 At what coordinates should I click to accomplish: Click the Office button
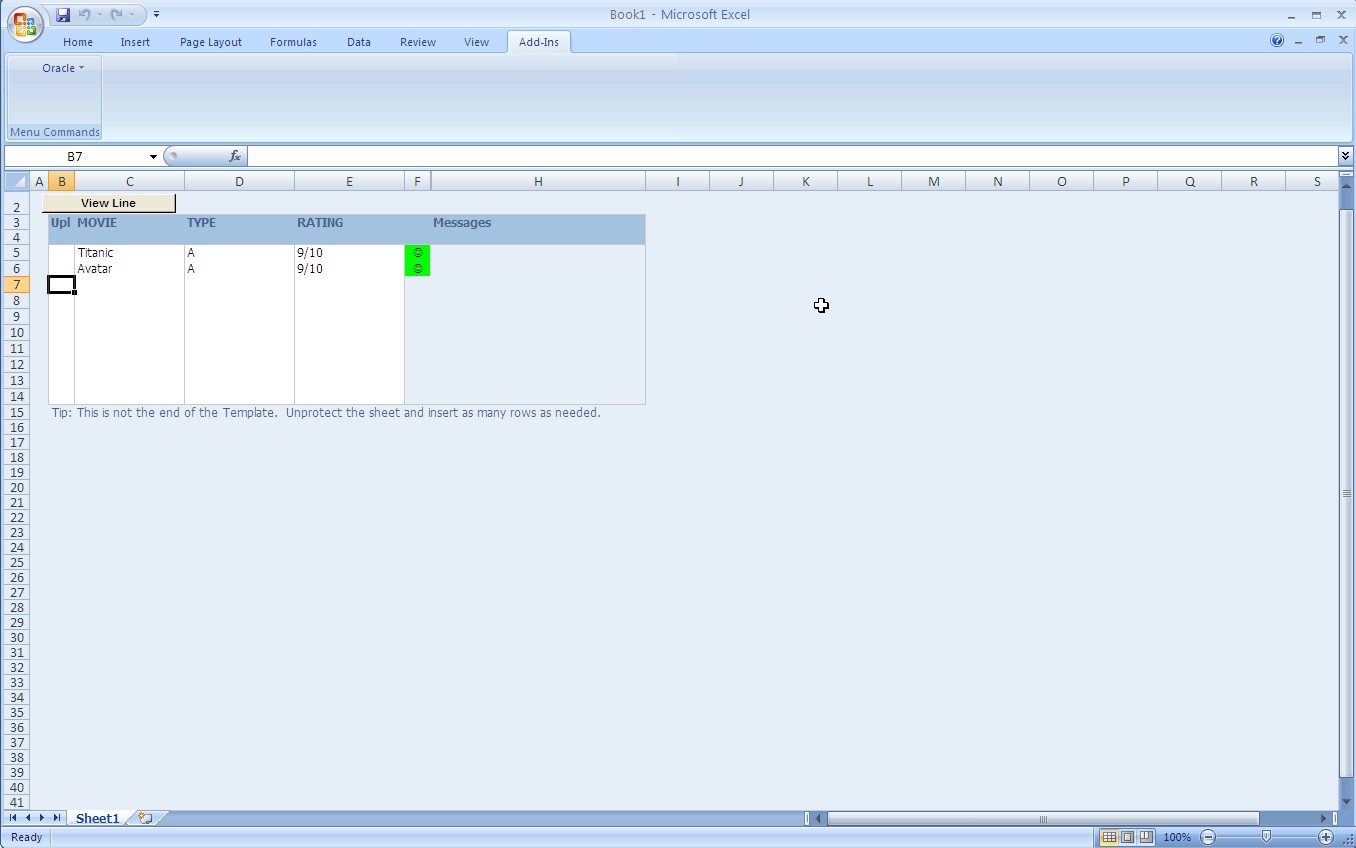[24, 24]
